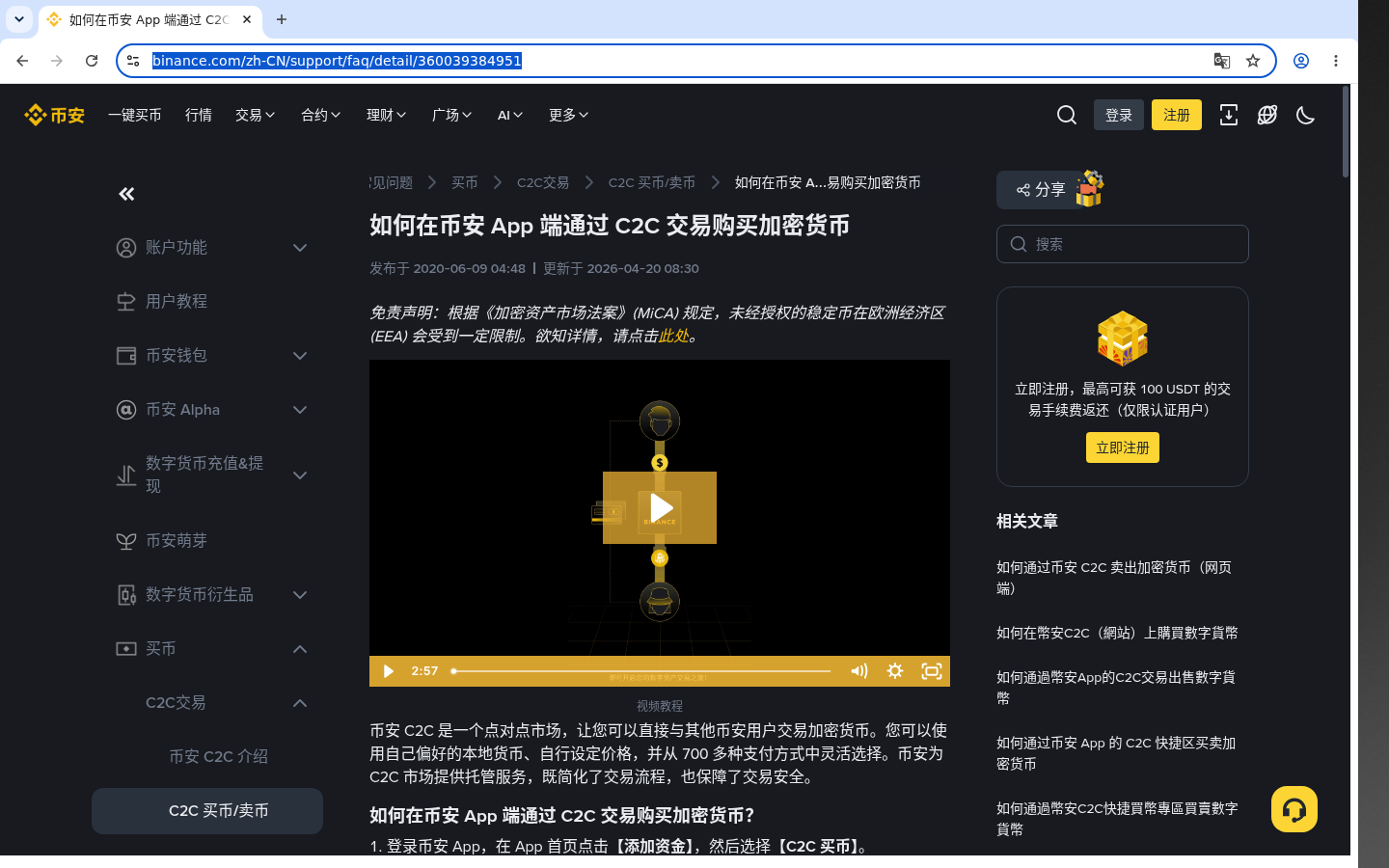Click the 币安 Alpha icon in sidebar
This screenshot has width=1389, height=868.
coord(126,410)
